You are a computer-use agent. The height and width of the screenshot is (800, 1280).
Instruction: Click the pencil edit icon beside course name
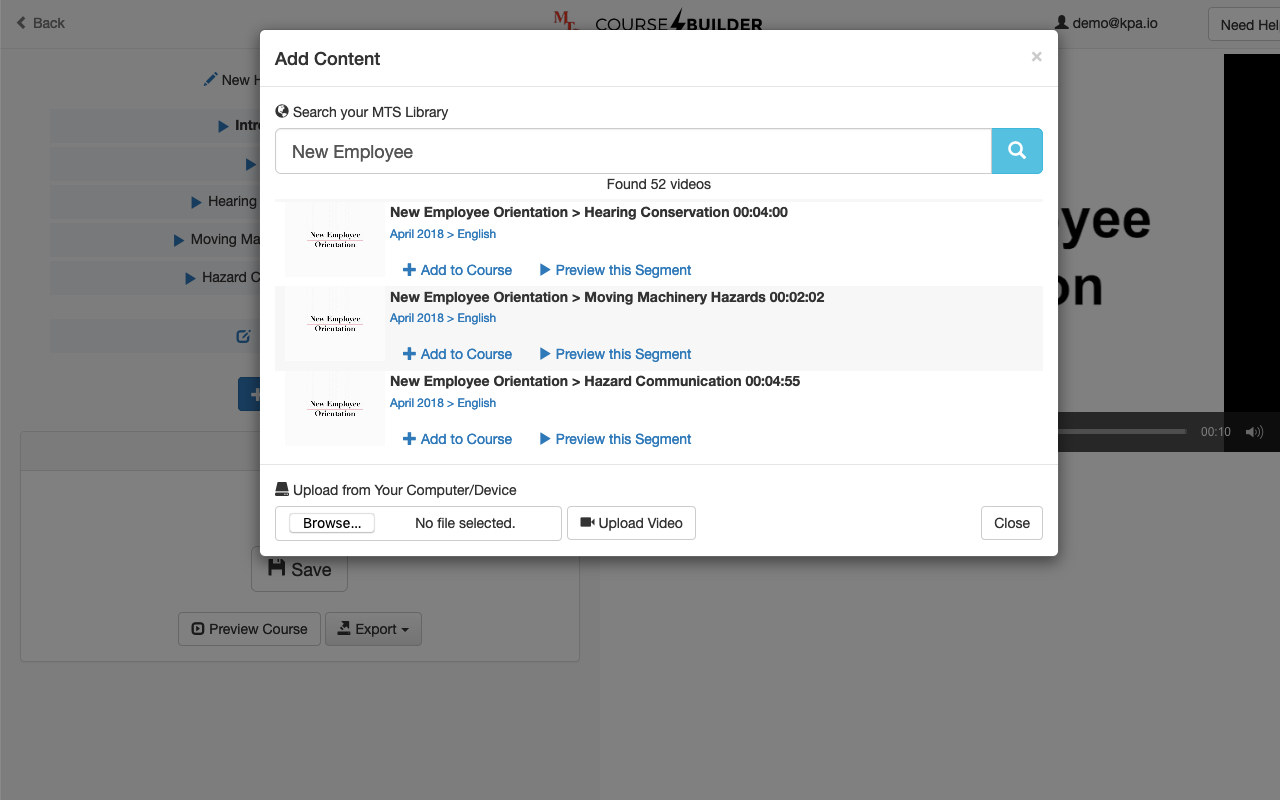[210, 79]
